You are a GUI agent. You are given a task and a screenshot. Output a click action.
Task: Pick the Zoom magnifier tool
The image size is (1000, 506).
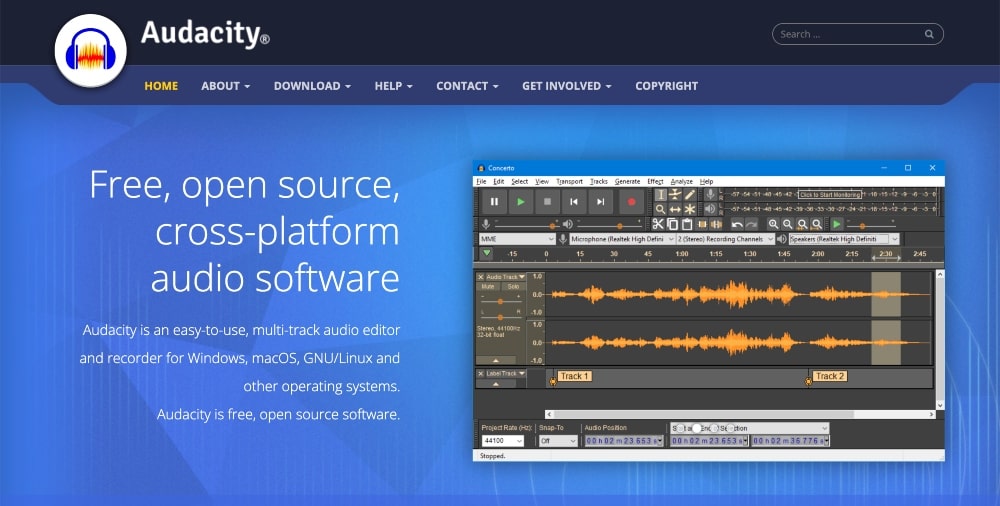[661, 209]
